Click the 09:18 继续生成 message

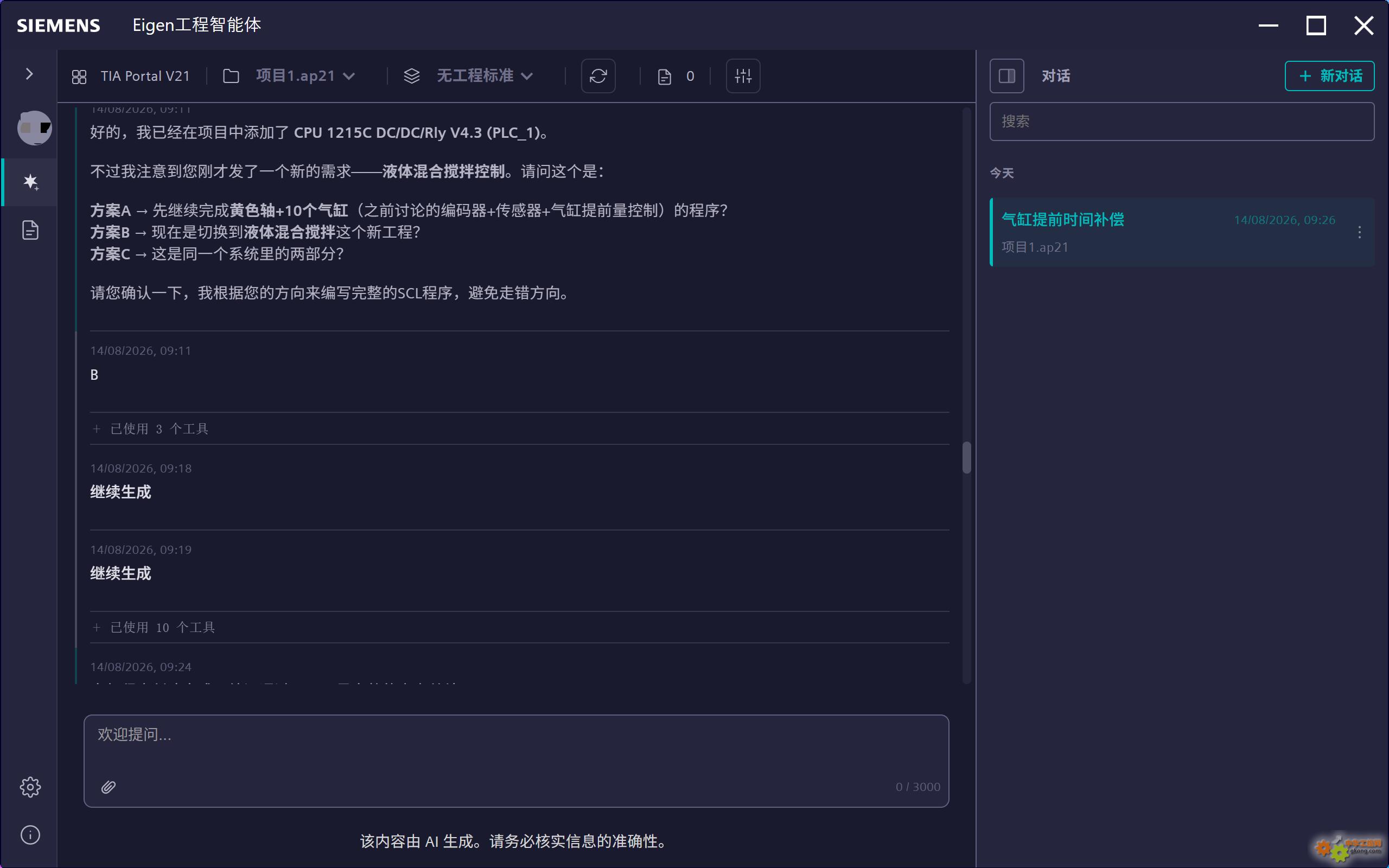click(x=120, y=492)
